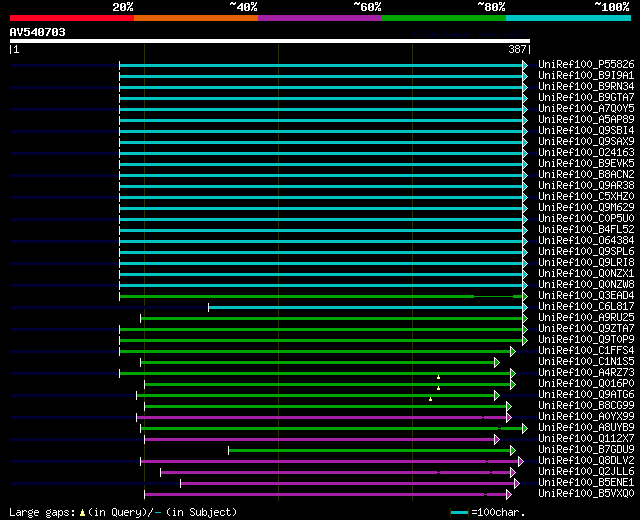The width and height of the screenshot is (640, 520).
Task: Click the query end position label 387
Action: (x=517, y=49)
